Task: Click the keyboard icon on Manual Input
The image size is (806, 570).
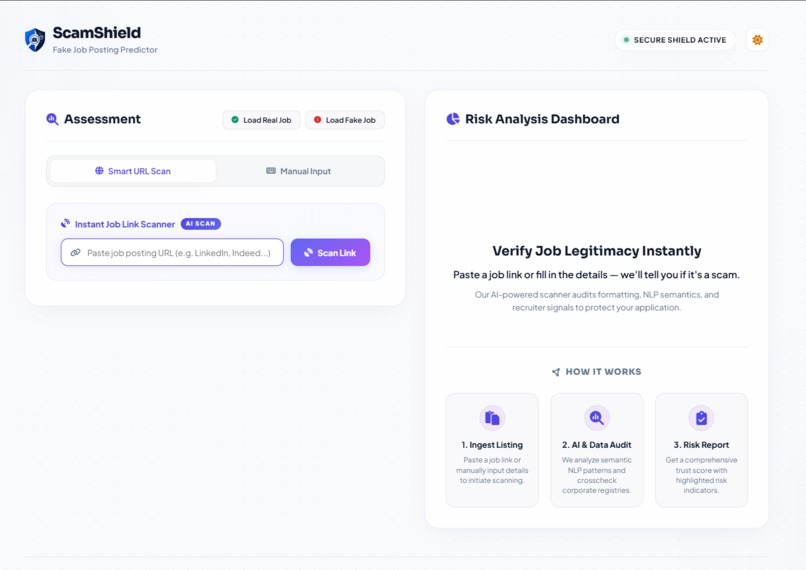Action: [x=271, y=171]
